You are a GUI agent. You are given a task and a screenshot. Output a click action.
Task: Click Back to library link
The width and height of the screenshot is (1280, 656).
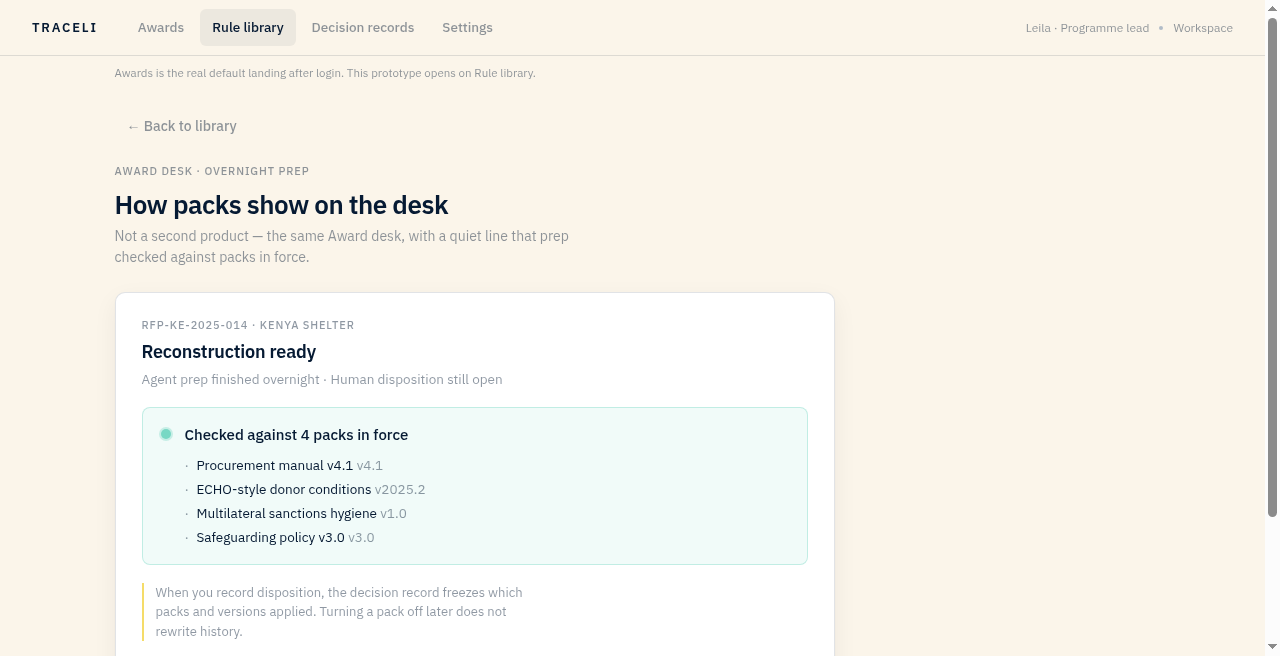[x=182, y=126]
